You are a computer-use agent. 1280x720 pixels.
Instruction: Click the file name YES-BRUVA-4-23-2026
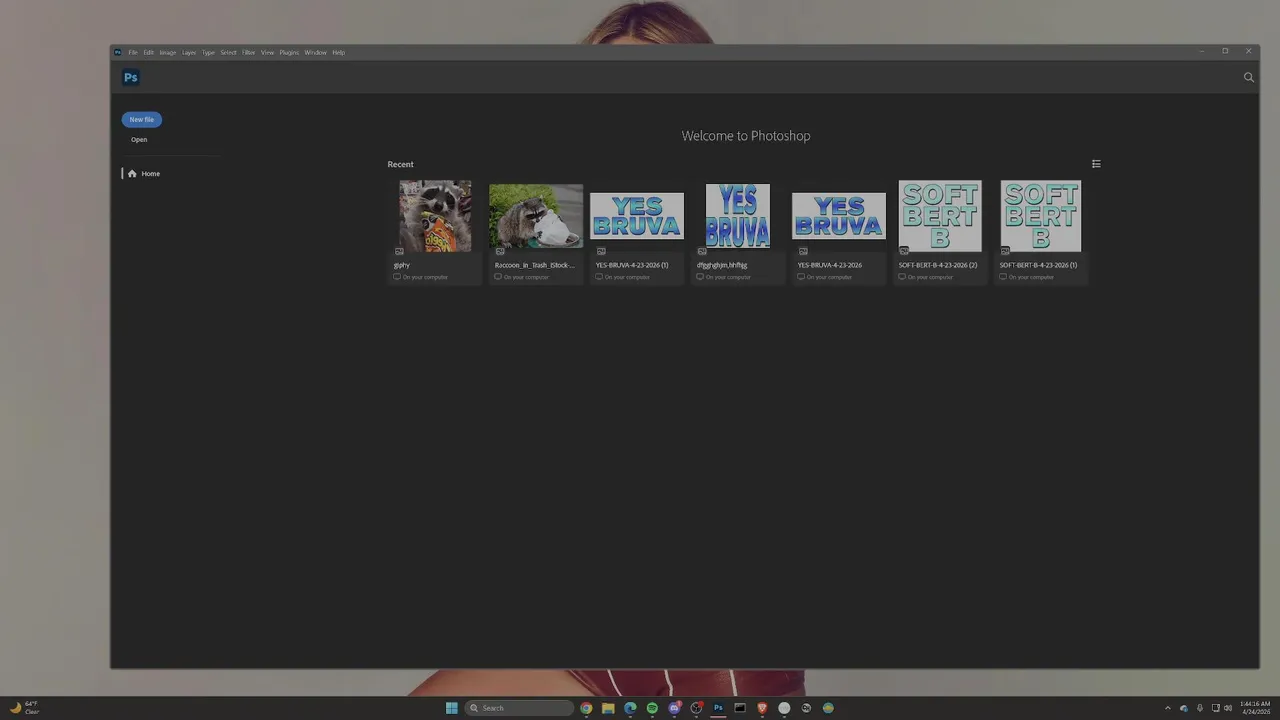[x=829, y=265]
